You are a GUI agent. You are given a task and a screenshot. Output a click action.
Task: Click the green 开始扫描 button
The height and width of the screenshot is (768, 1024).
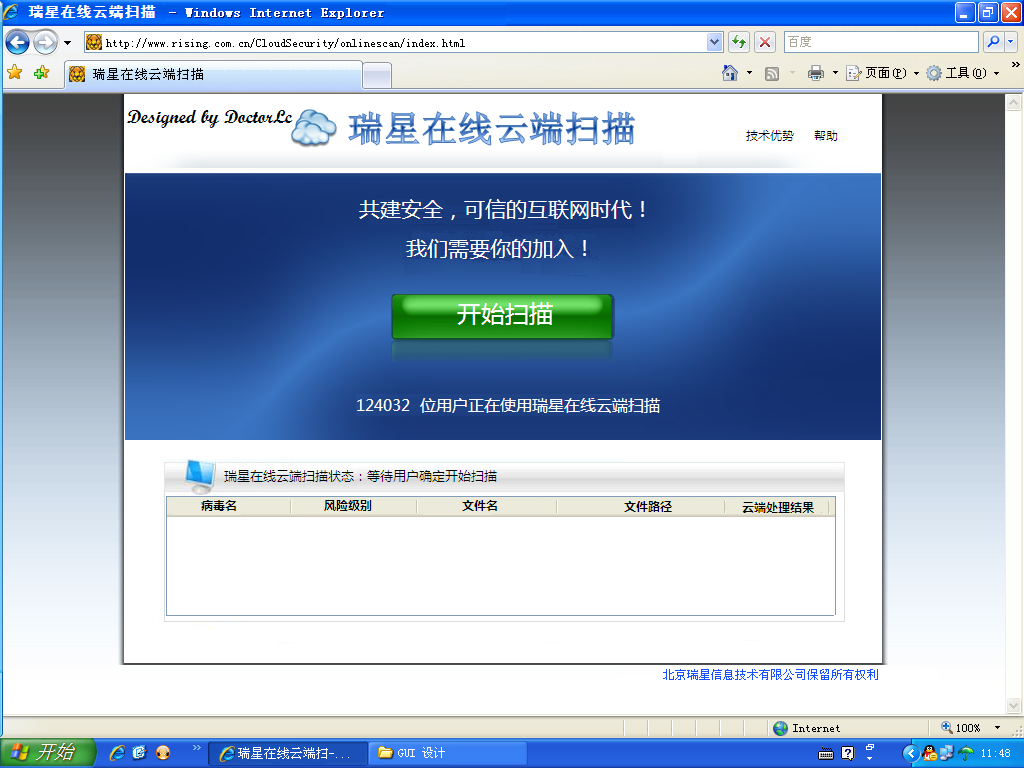[502, 316]
